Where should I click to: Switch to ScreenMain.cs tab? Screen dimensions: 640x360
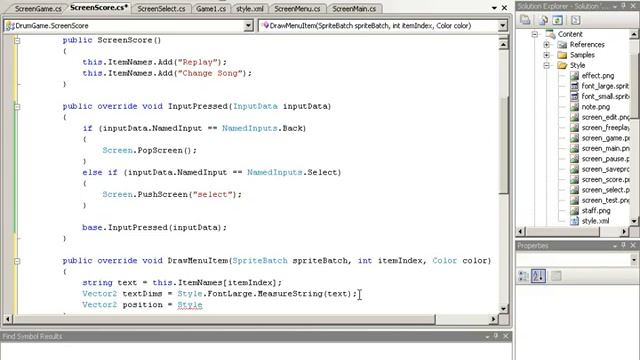click(354, 9)
